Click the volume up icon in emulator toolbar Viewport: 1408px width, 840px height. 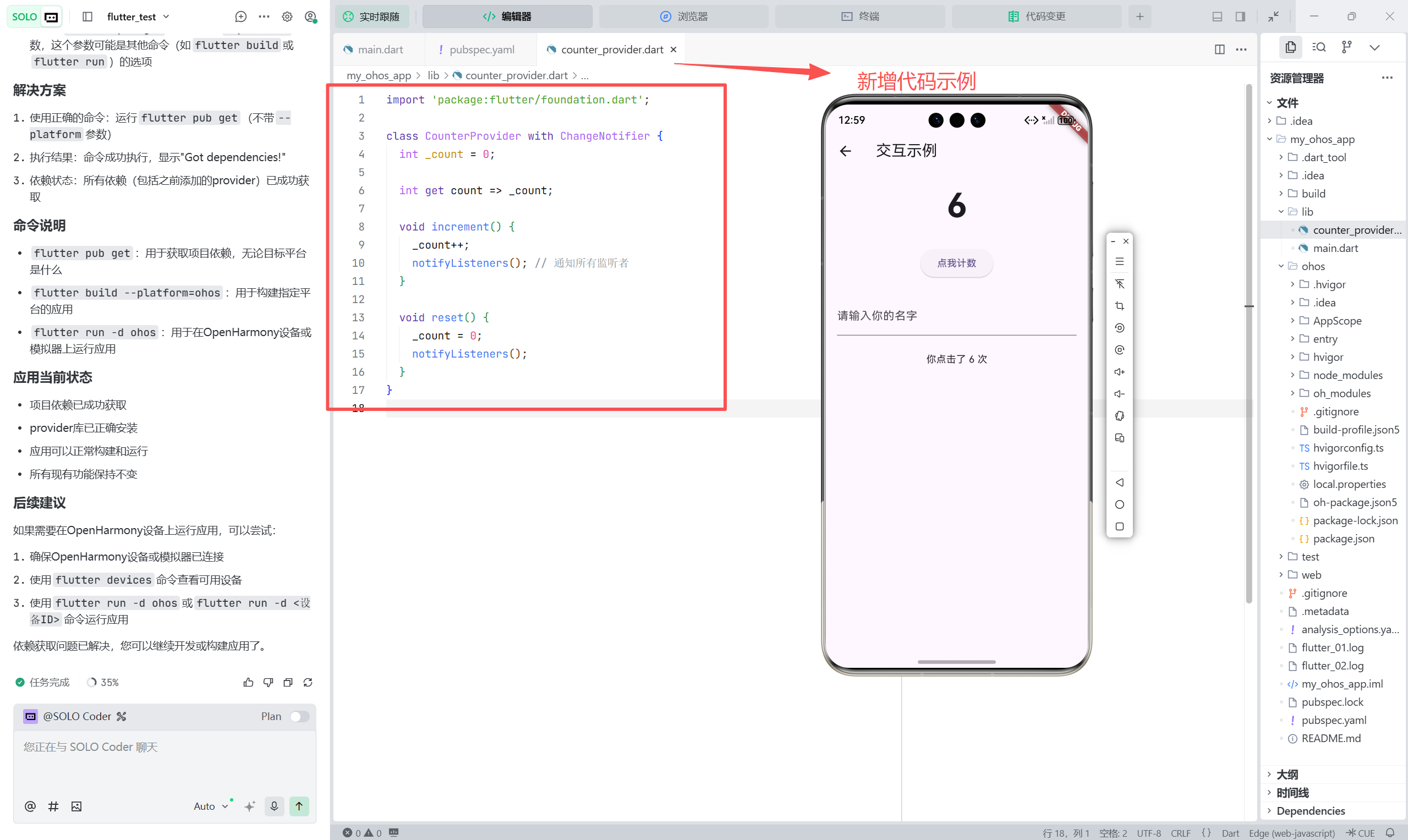click(1119, 371)
